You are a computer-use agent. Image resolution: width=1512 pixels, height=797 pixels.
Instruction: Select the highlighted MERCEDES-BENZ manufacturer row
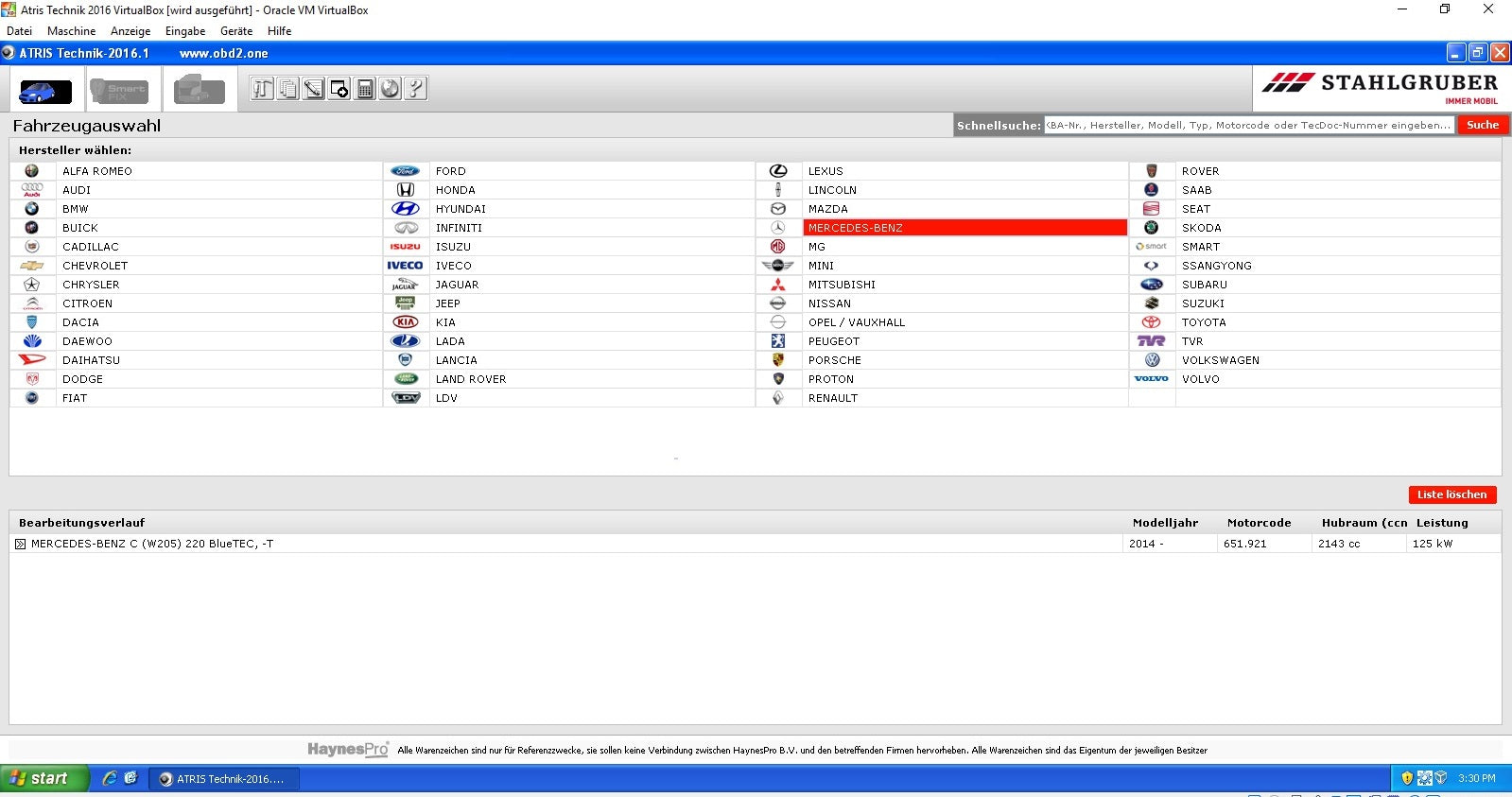pos(964,228)
